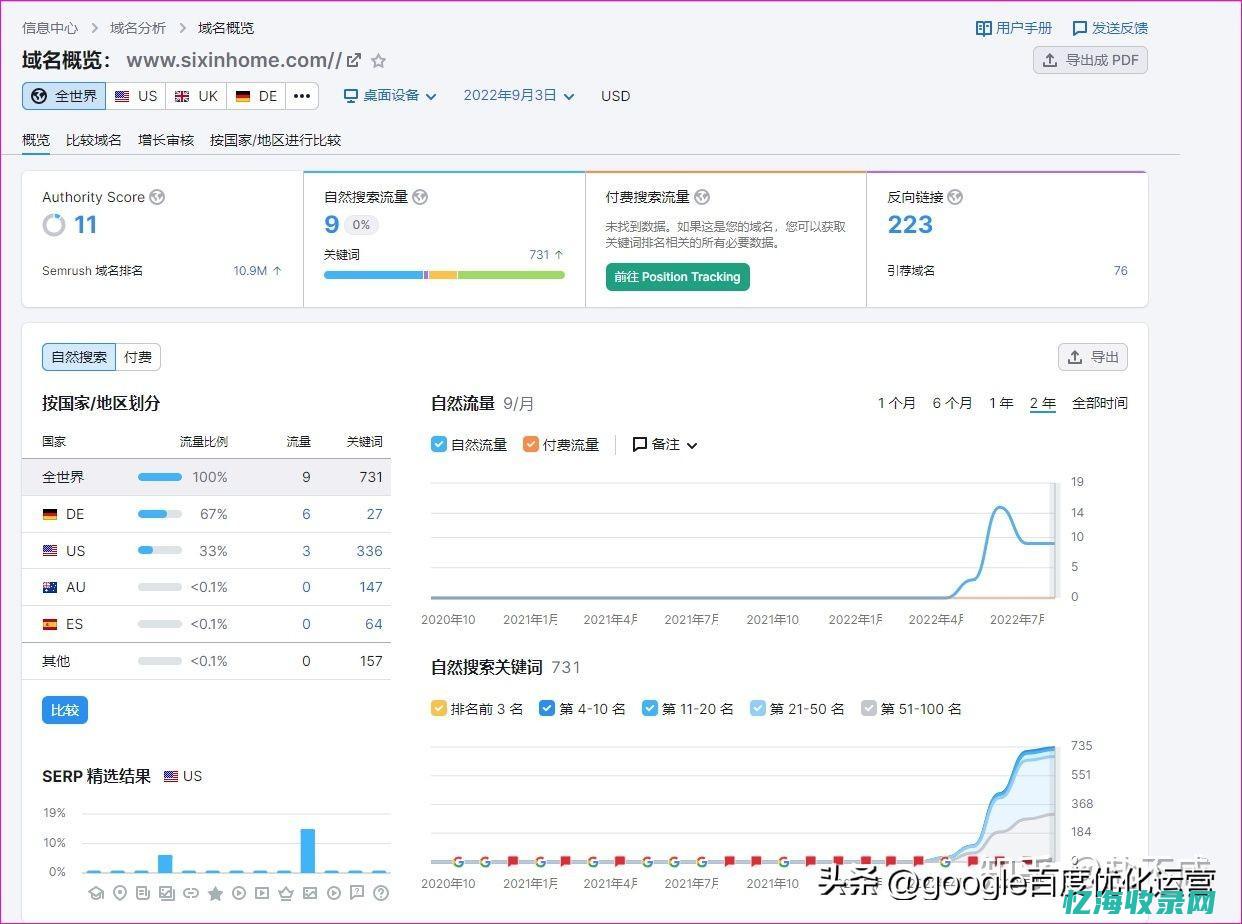Click the 全世界 traffic share bar
The width and height of the screenshot is (1242, 924).
point(159,477)
